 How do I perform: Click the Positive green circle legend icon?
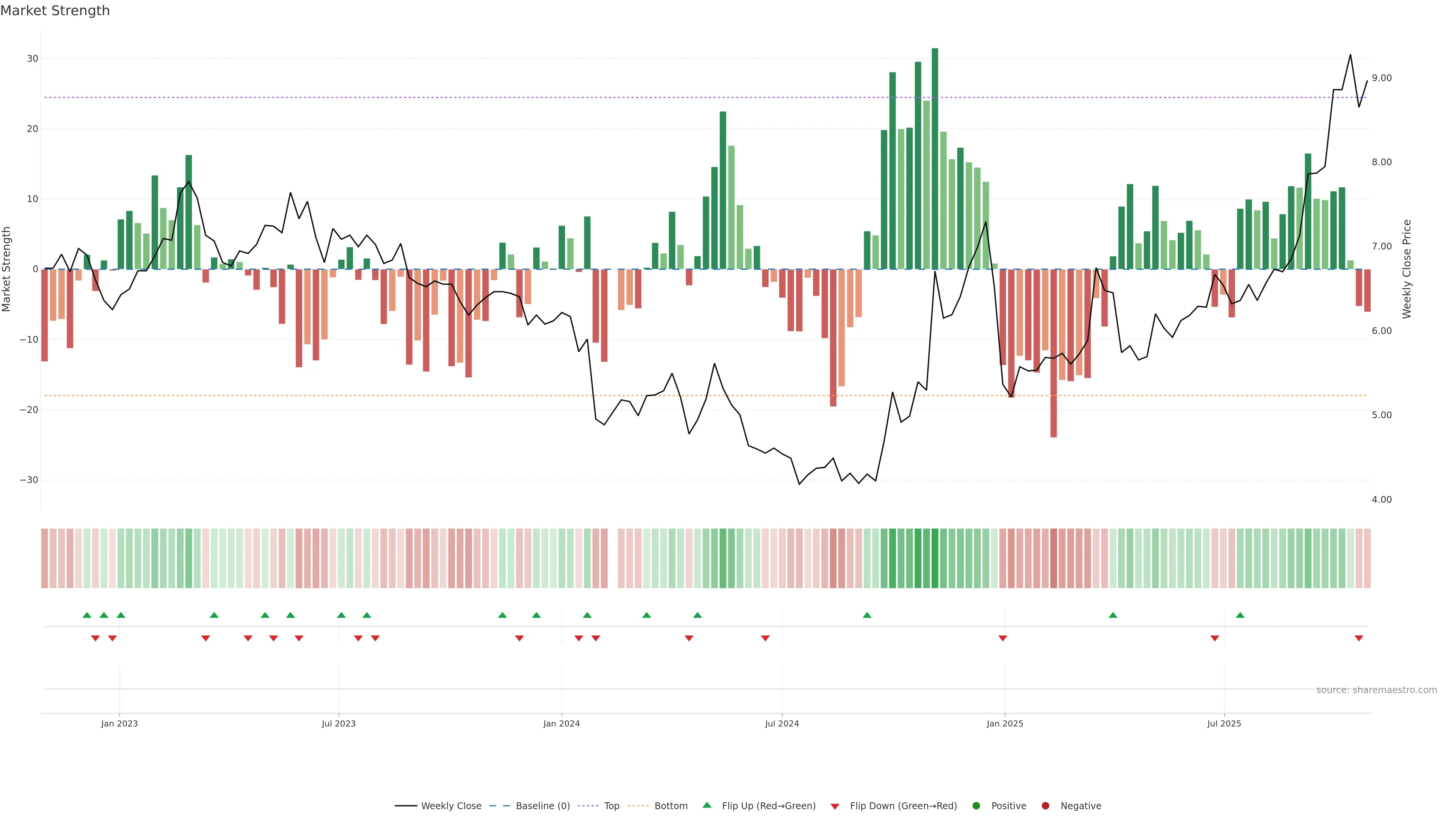pyautogui.click(x=976, y=806)
